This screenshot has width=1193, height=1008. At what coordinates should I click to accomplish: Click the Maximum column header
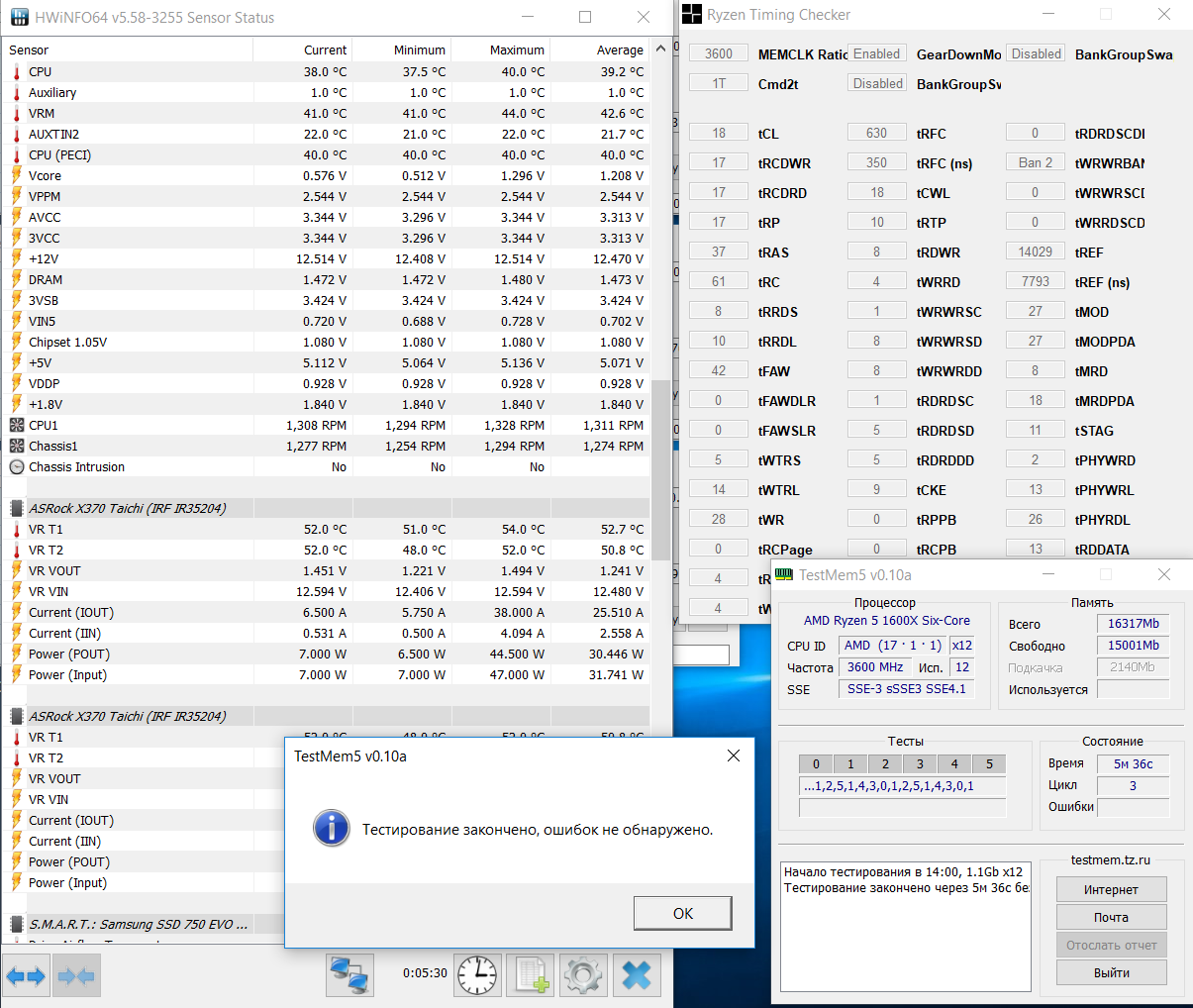click(501, 50)
